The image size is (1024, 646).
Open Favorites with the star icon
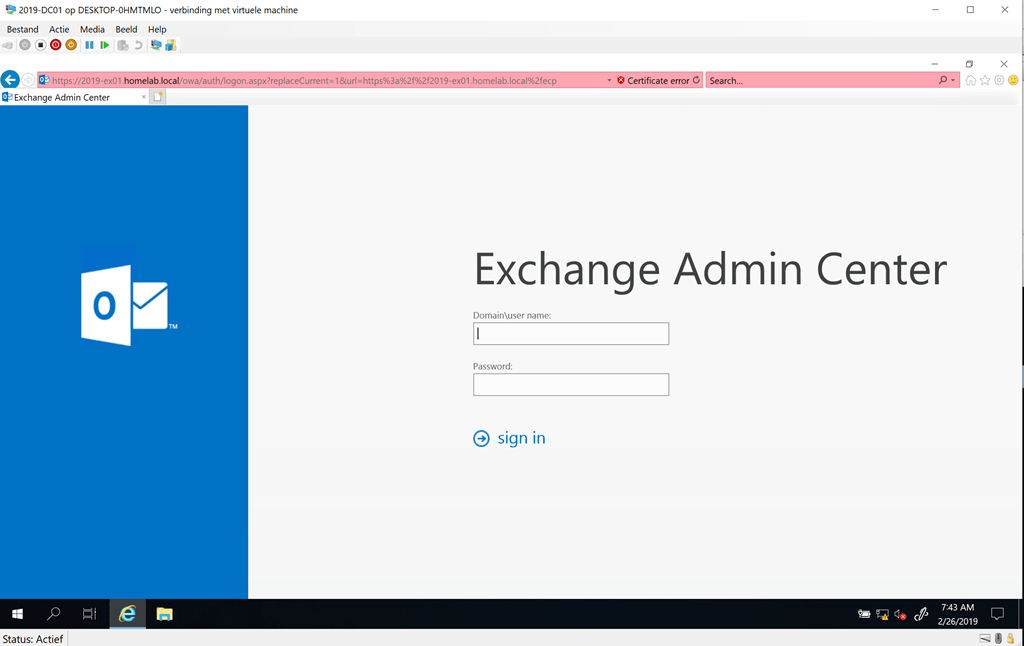click(x=985, y=80)
